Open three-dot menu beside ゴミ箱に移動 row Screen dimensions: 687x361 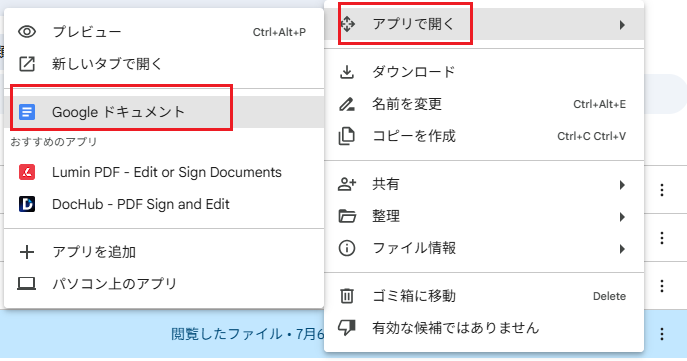pos(662,286)
